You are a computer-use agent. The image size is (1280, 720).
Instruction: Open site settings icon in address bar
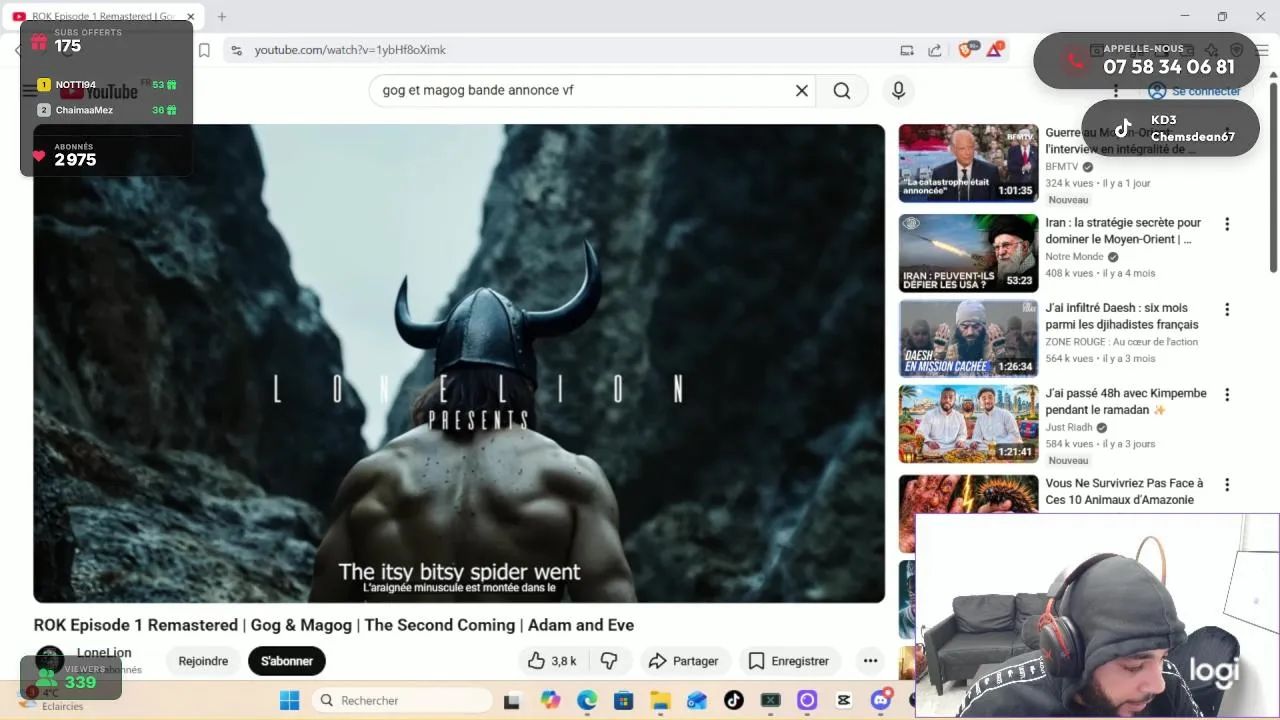[x=235, y=50]
